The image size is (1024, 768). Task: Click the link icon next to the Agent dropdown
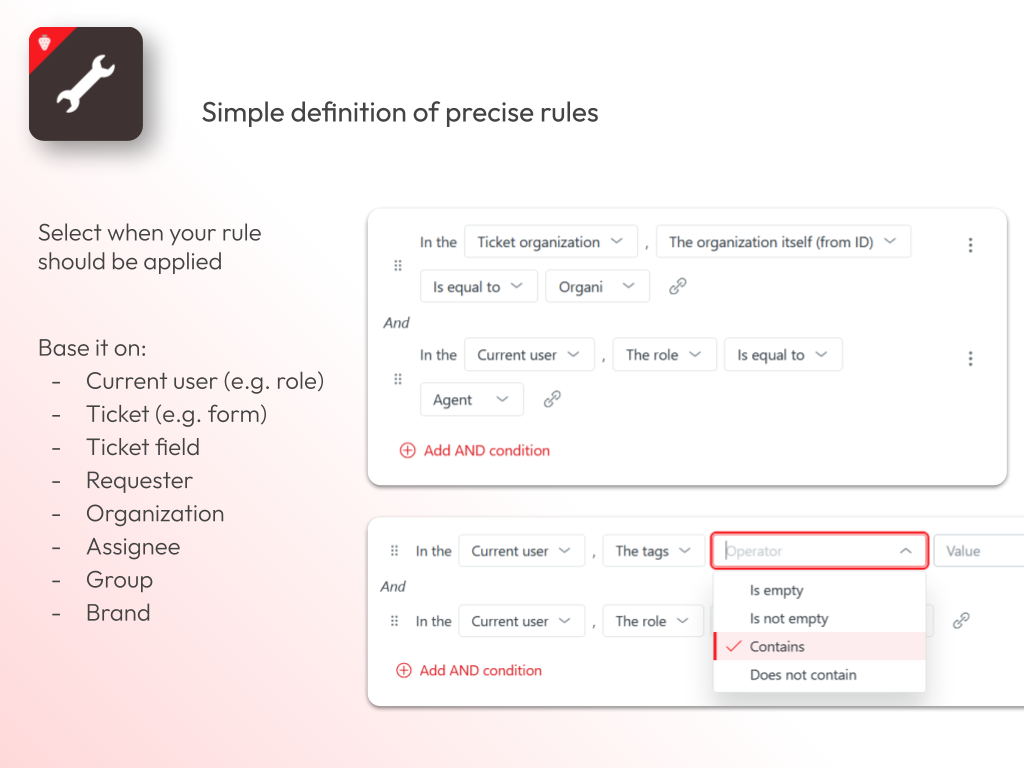pos(552,399)
